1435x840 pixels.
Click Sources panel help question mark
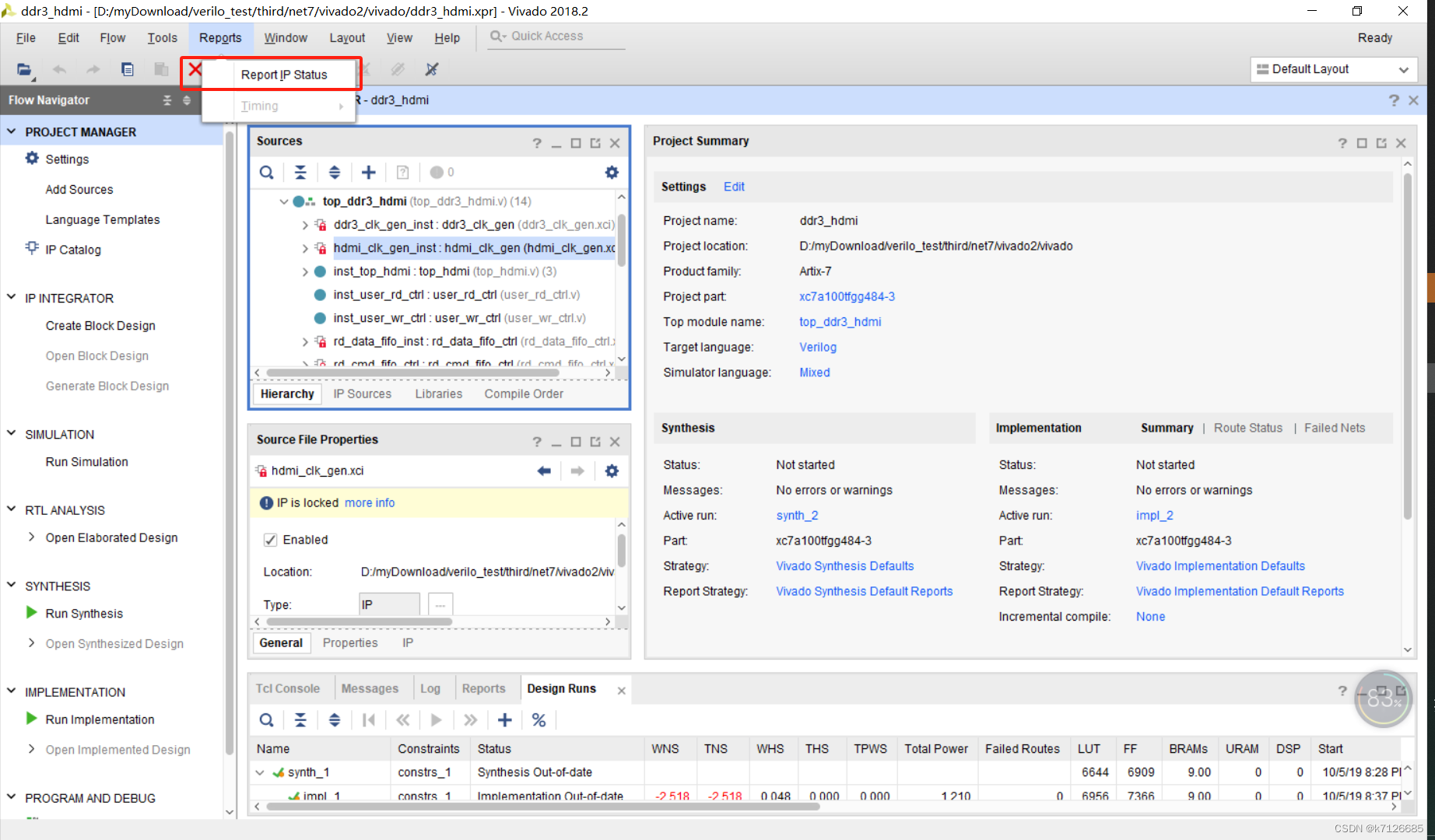pos(537,143)
